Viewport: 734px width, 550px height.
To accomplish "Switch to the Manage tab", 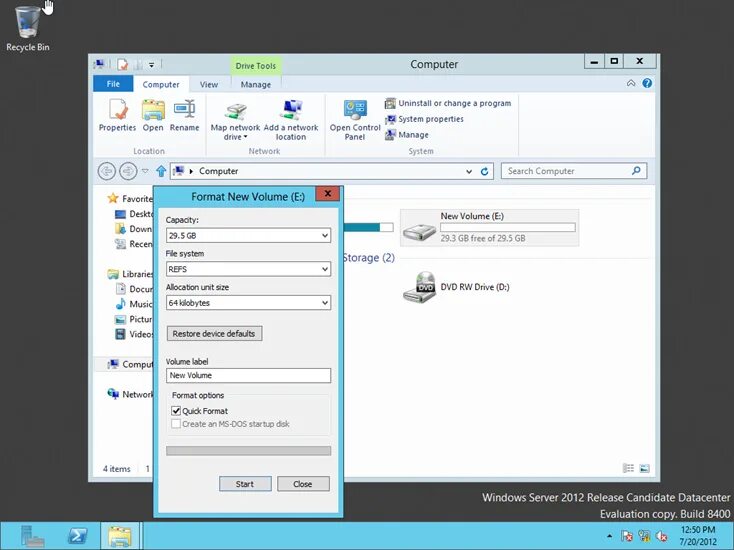I will (256, 84).
